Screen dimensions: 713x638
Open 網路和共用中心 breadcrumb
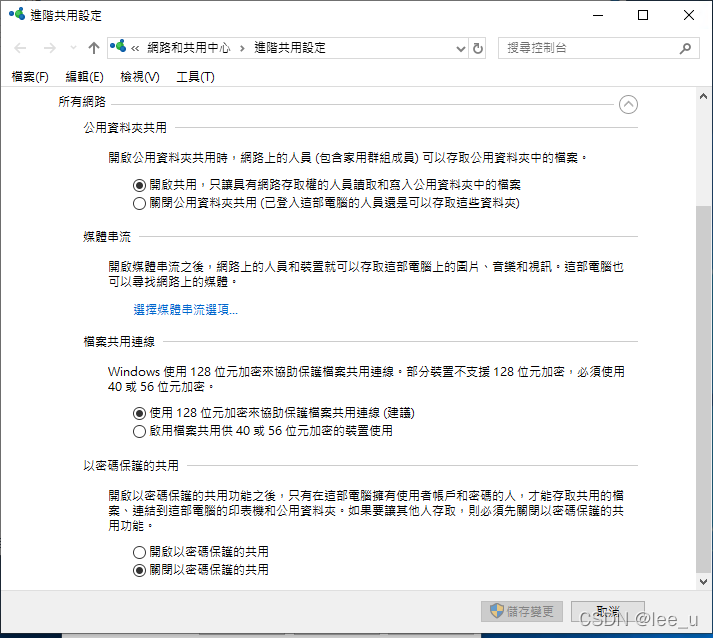point(189,48)
